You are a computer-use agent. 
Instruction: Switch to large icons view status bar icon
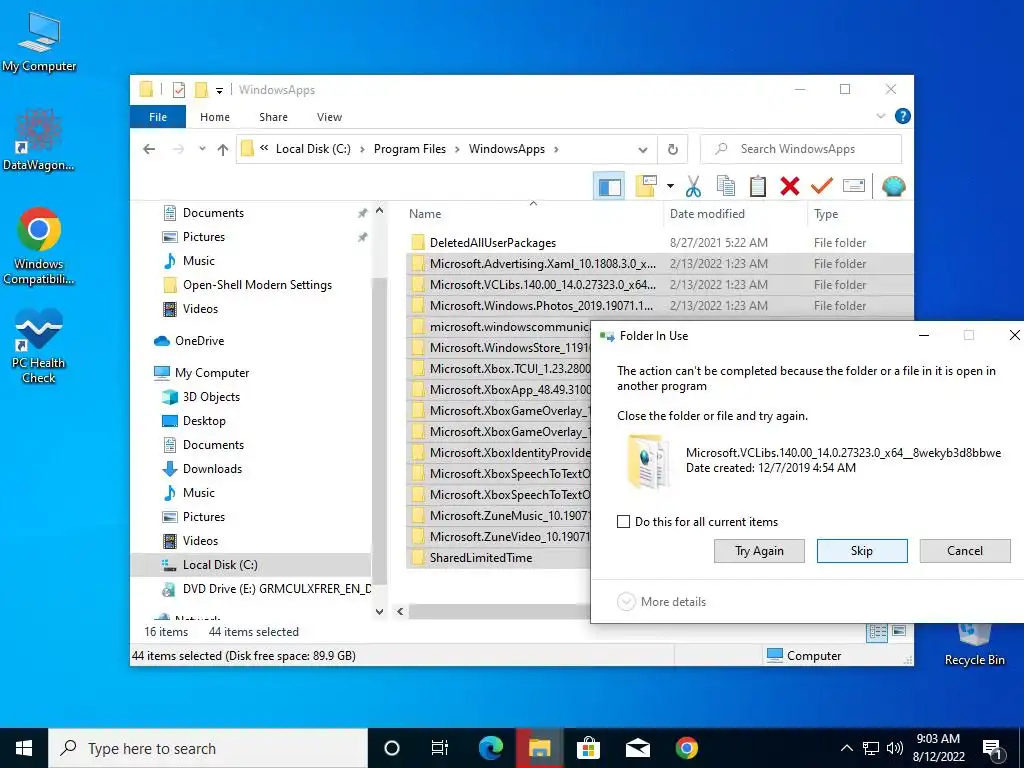point(899,632)
